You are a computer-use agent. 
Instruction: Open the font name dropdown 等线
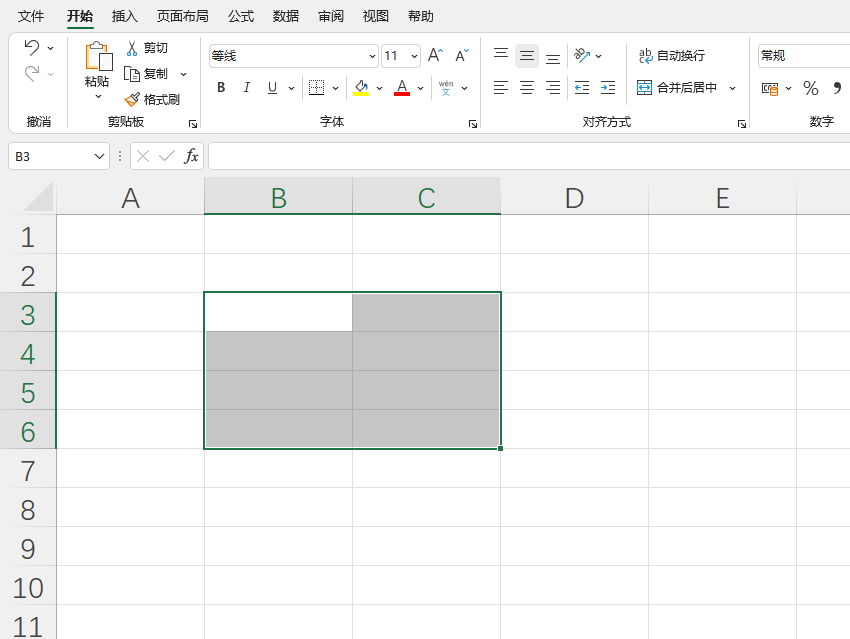tap(372, 56)
